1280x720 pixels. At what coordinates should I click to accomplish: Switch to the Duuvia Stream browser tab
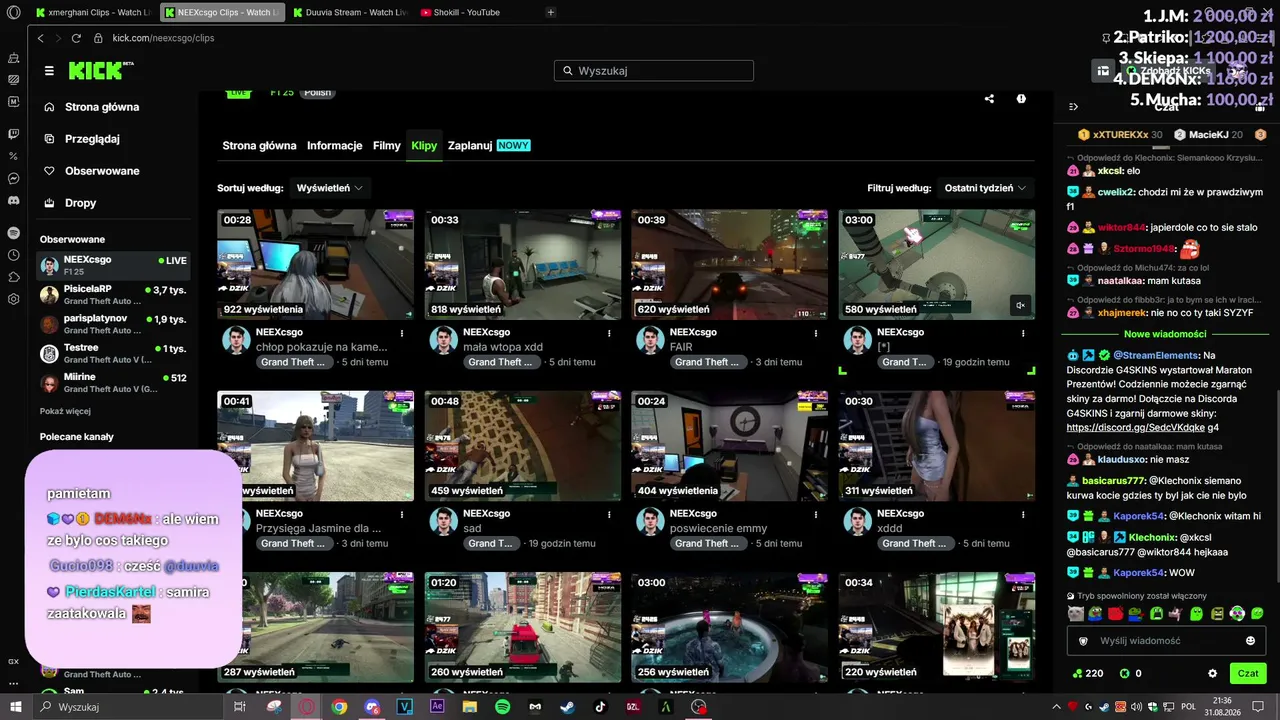tap(350, 13)
